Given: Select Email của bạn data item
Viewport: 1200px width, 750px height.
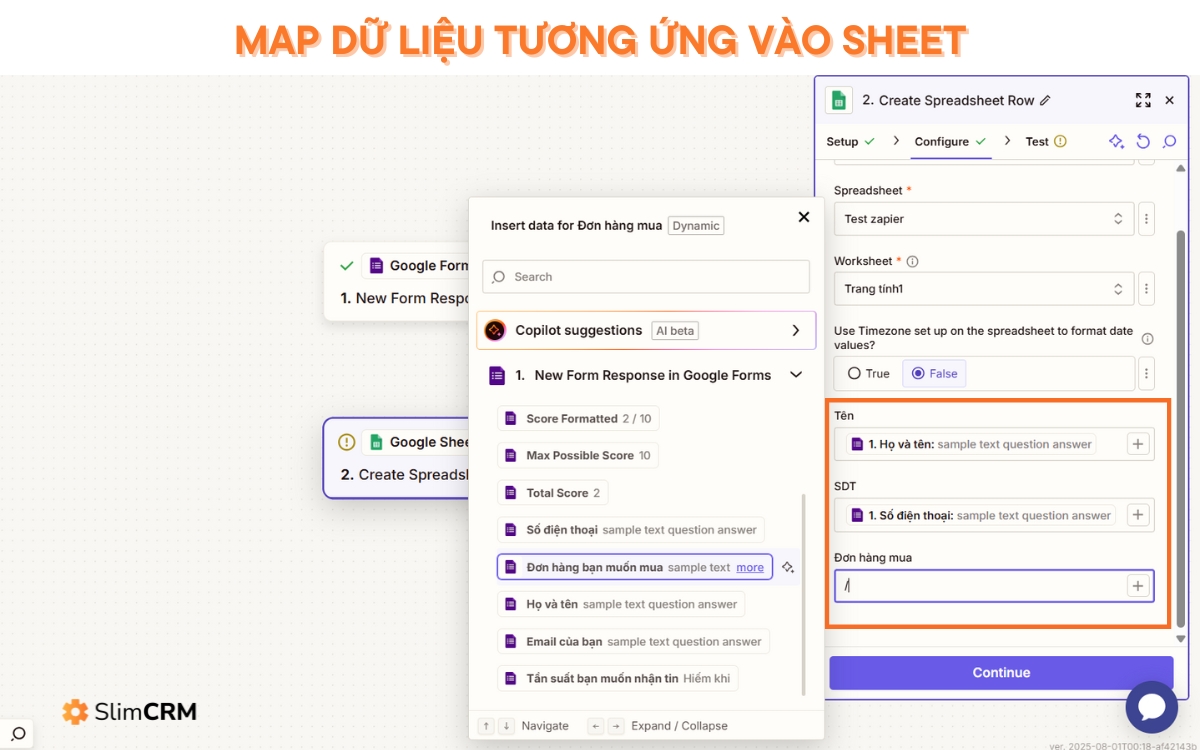Looking at the screenshot, I should coord(633,641).
